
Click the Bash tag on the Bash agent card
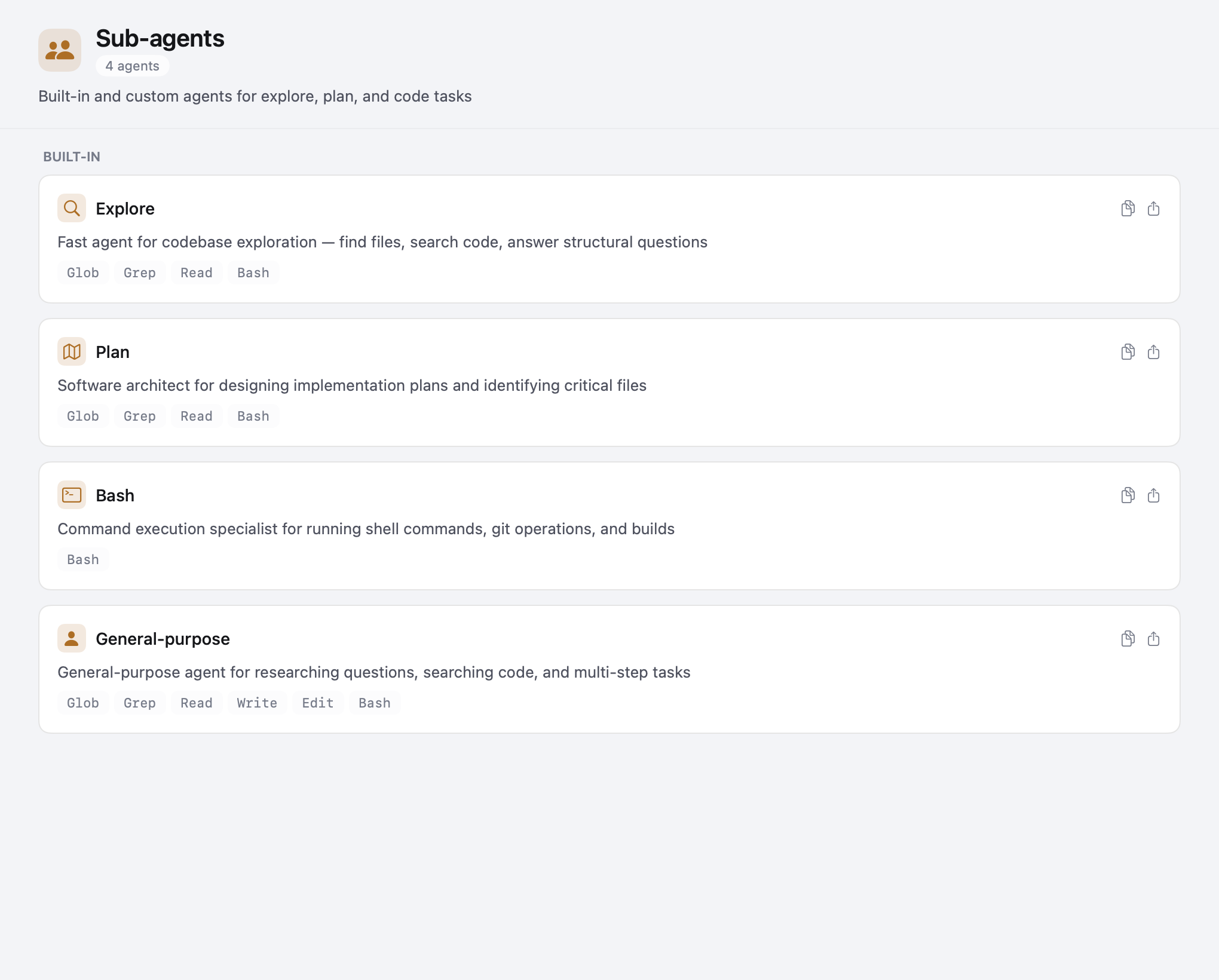tap(83, 559)
